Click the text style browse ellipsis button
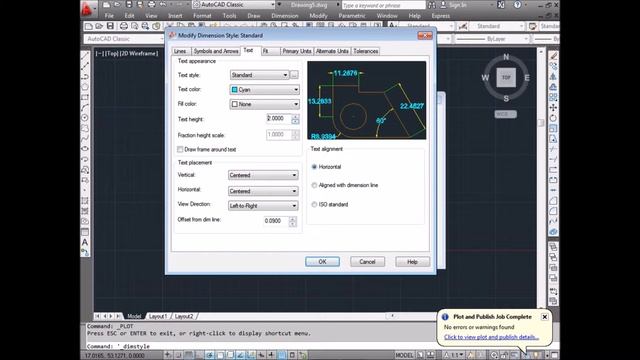640x360 pixels. click(x=294, y=75)
